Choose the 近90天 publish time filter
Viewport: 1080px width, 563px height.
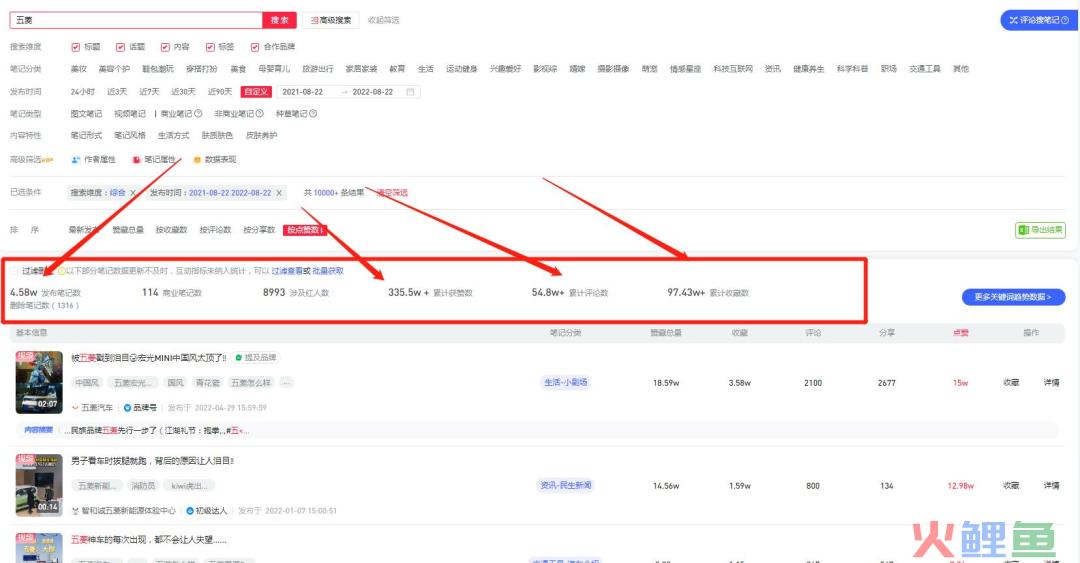tap(220, 92)
